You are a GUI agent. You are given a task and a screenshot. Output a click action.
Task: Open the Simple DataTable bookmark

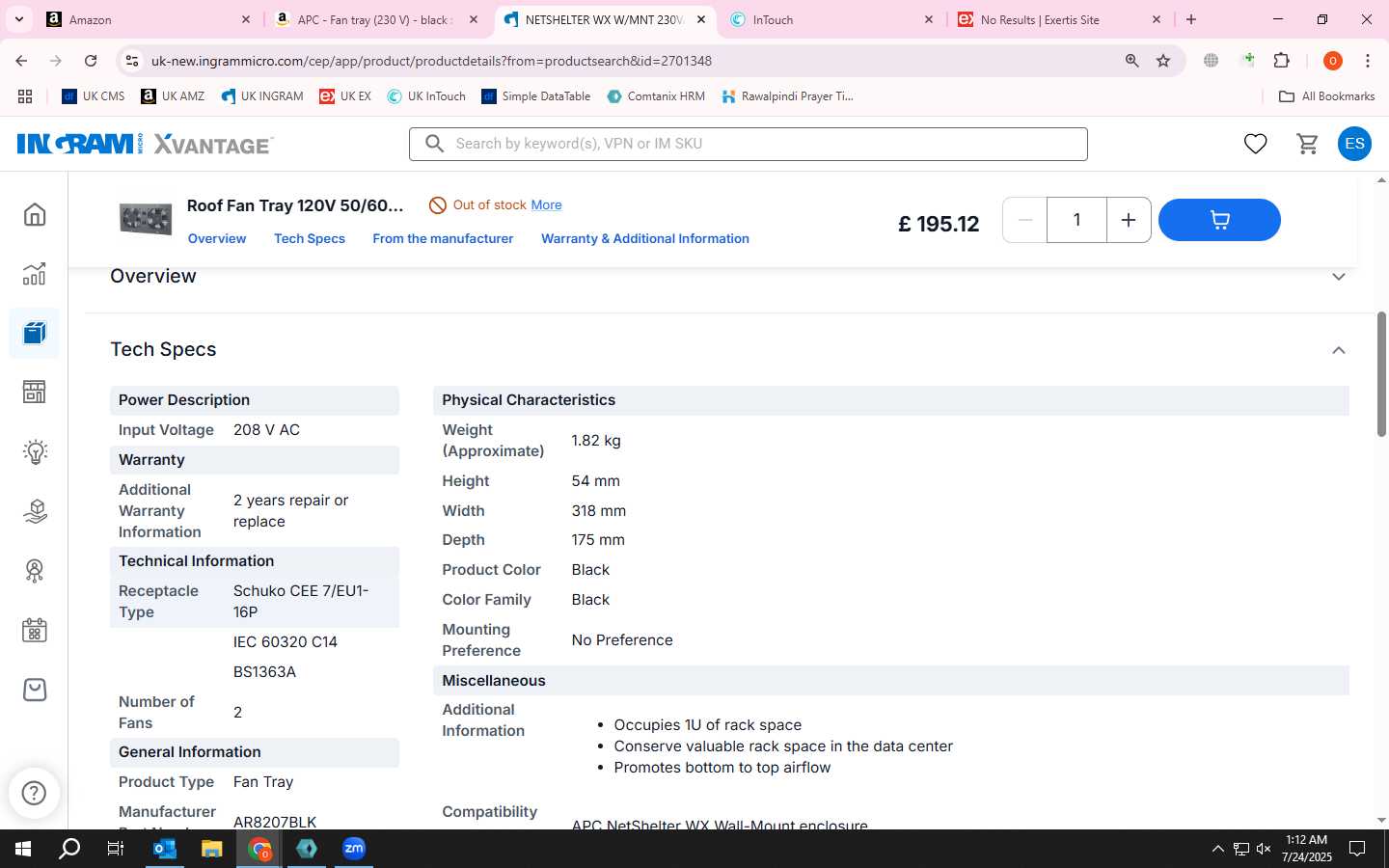[535, 96]
